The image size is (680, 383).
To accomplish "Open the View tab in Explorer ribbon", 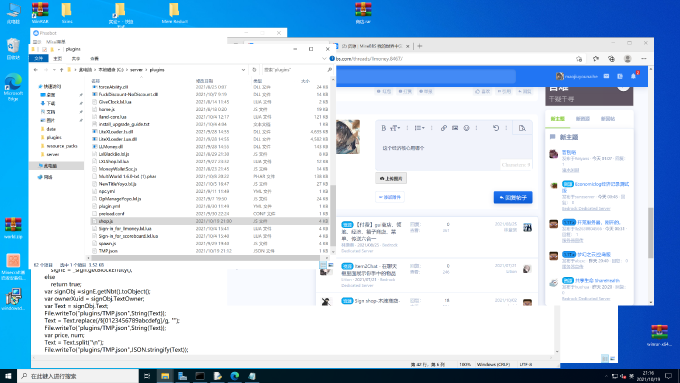I will click(x=95, y=58).
